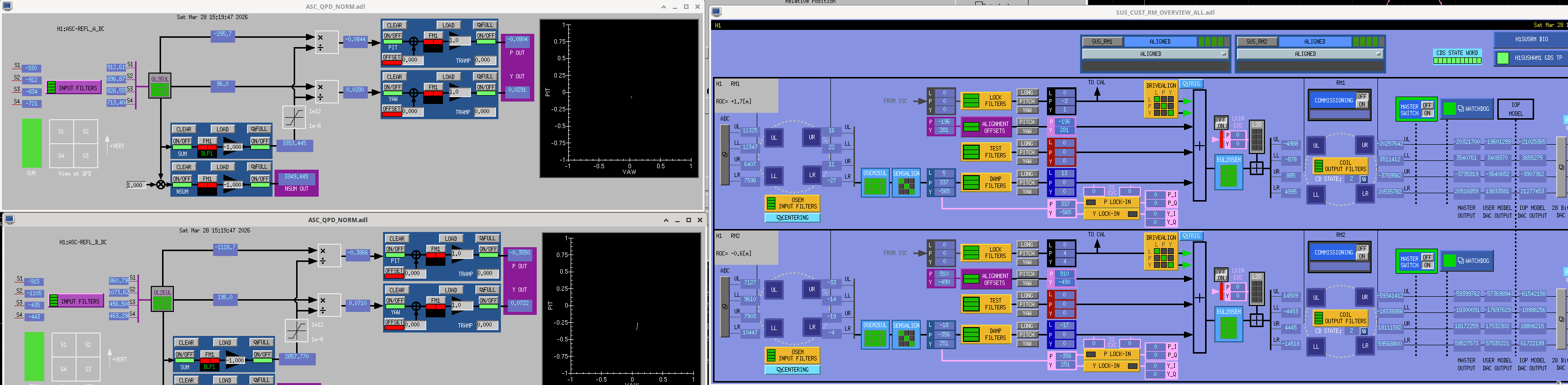Open the L2O matrix block in RM2

(1256, 289)
